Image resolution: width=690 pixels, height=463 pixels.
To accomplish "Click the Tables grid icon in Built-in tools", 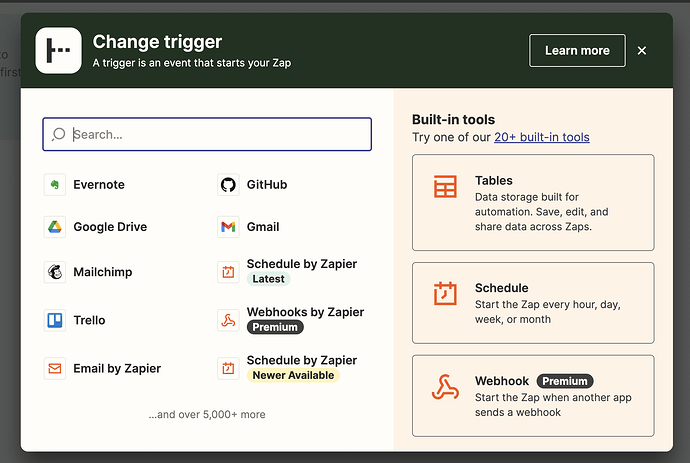I will (445, 186).
